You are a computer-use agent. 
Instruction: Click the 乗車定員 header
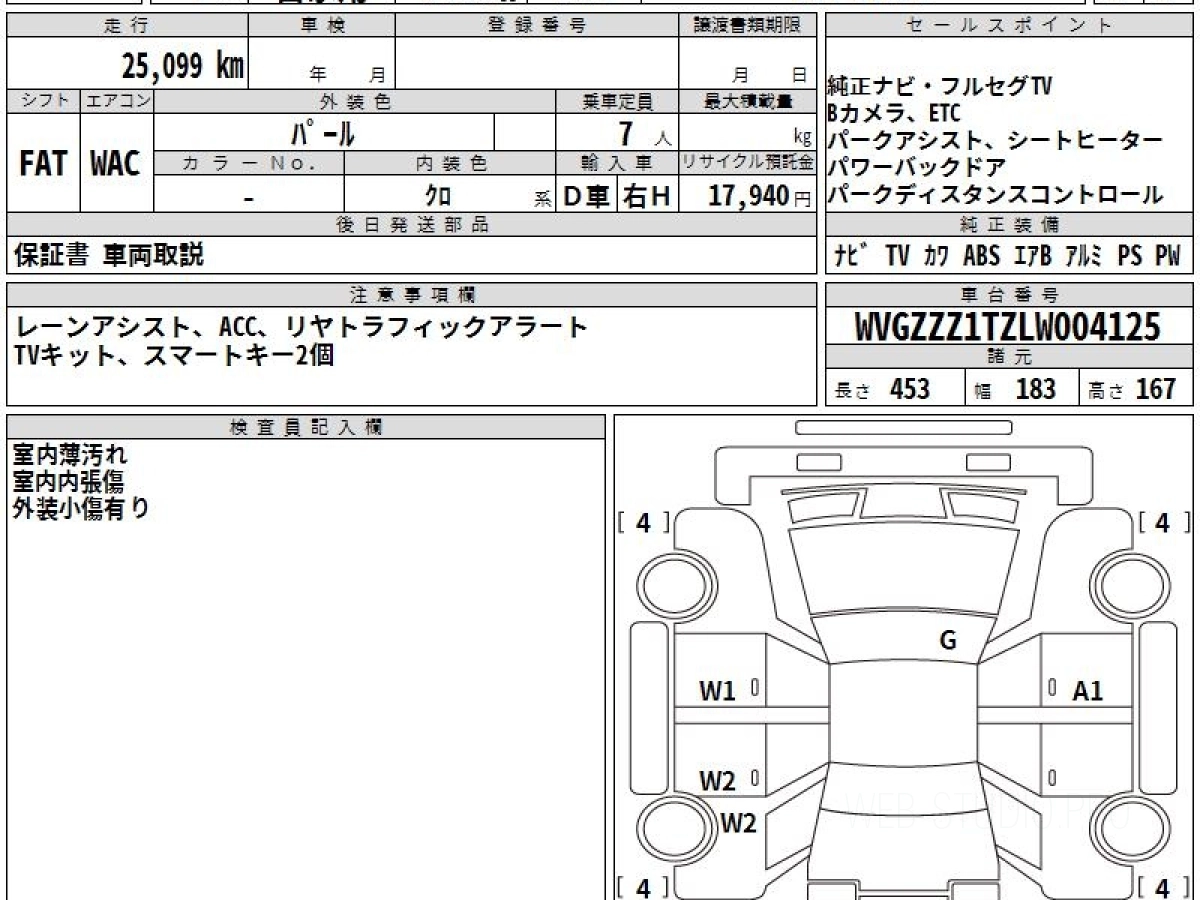click(618, 101)
